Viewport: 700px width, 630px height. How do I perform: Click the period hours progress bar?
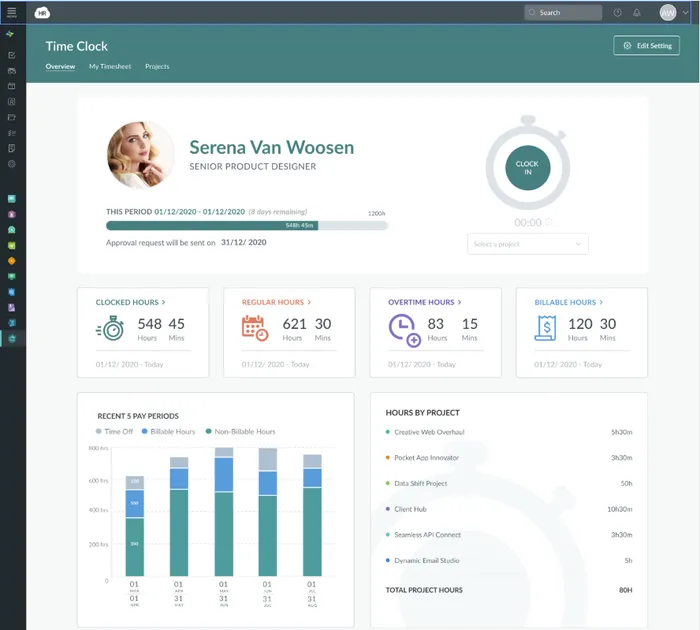coord(247,225)
